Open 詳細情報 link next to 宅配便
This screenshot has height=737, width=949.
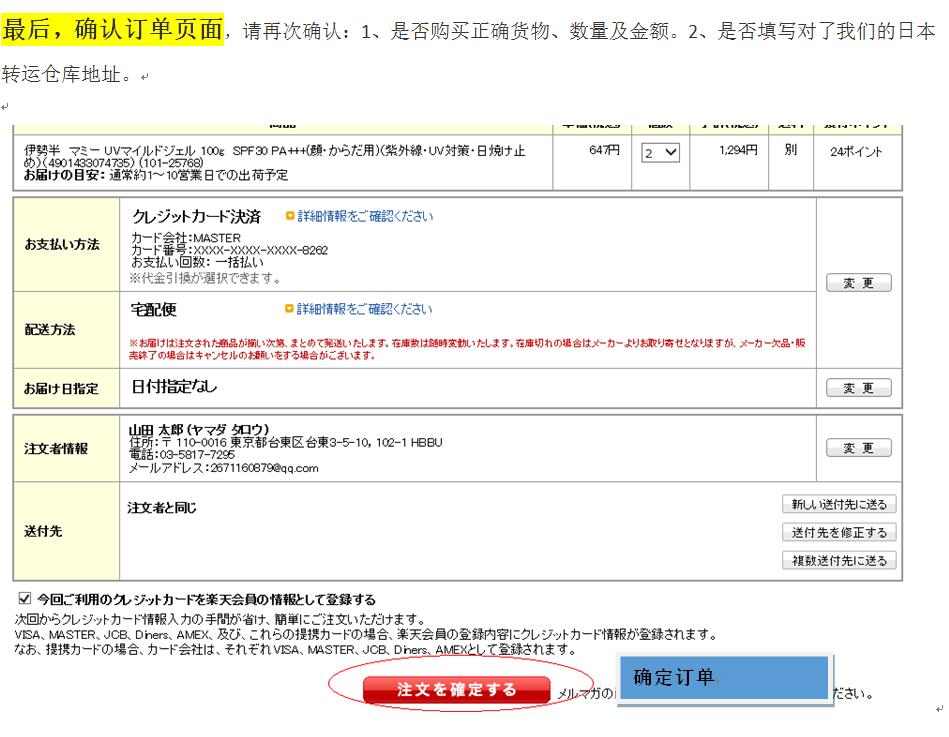coord(365,310)
